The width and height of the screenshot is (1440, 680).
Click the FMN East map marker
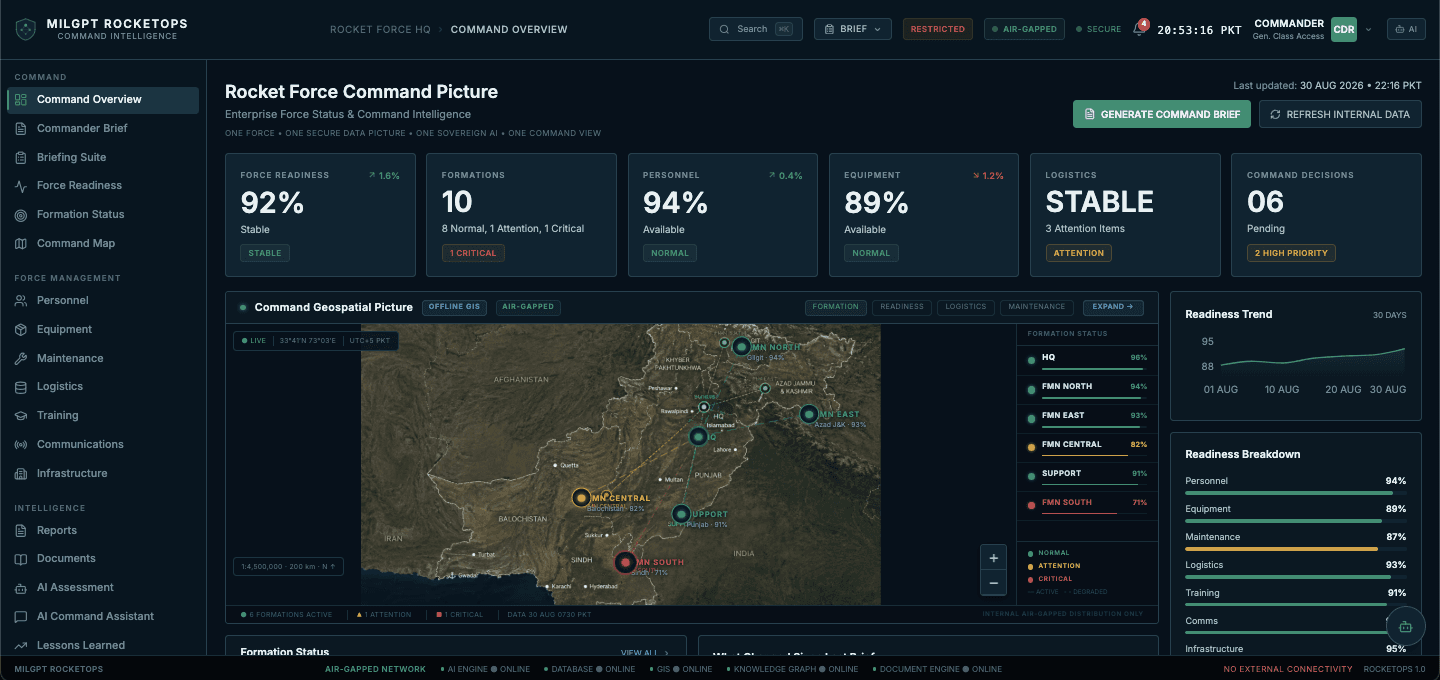808,414
